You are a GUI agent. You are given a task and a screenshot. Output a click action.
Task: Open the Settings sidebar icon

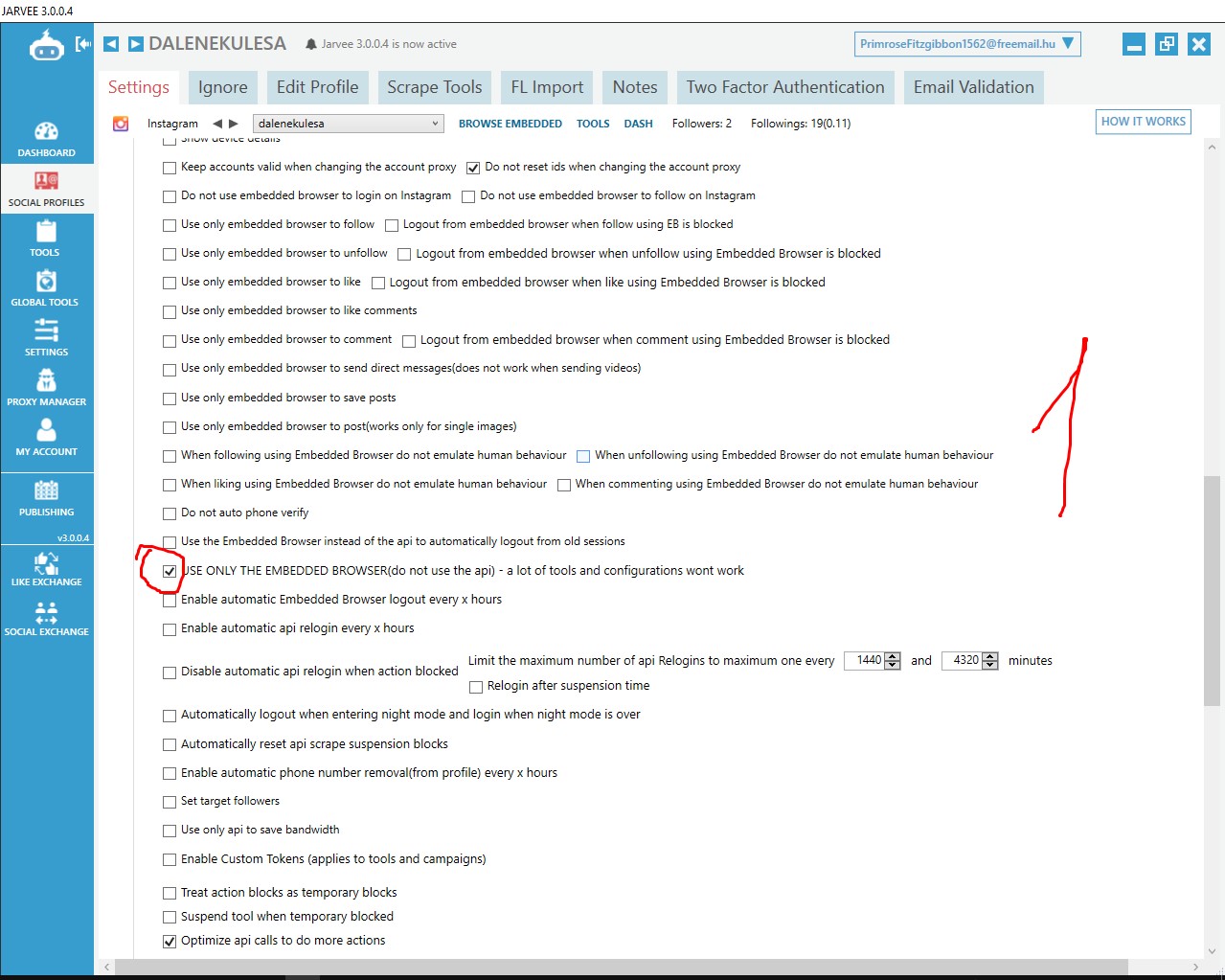tap(46, 338)
